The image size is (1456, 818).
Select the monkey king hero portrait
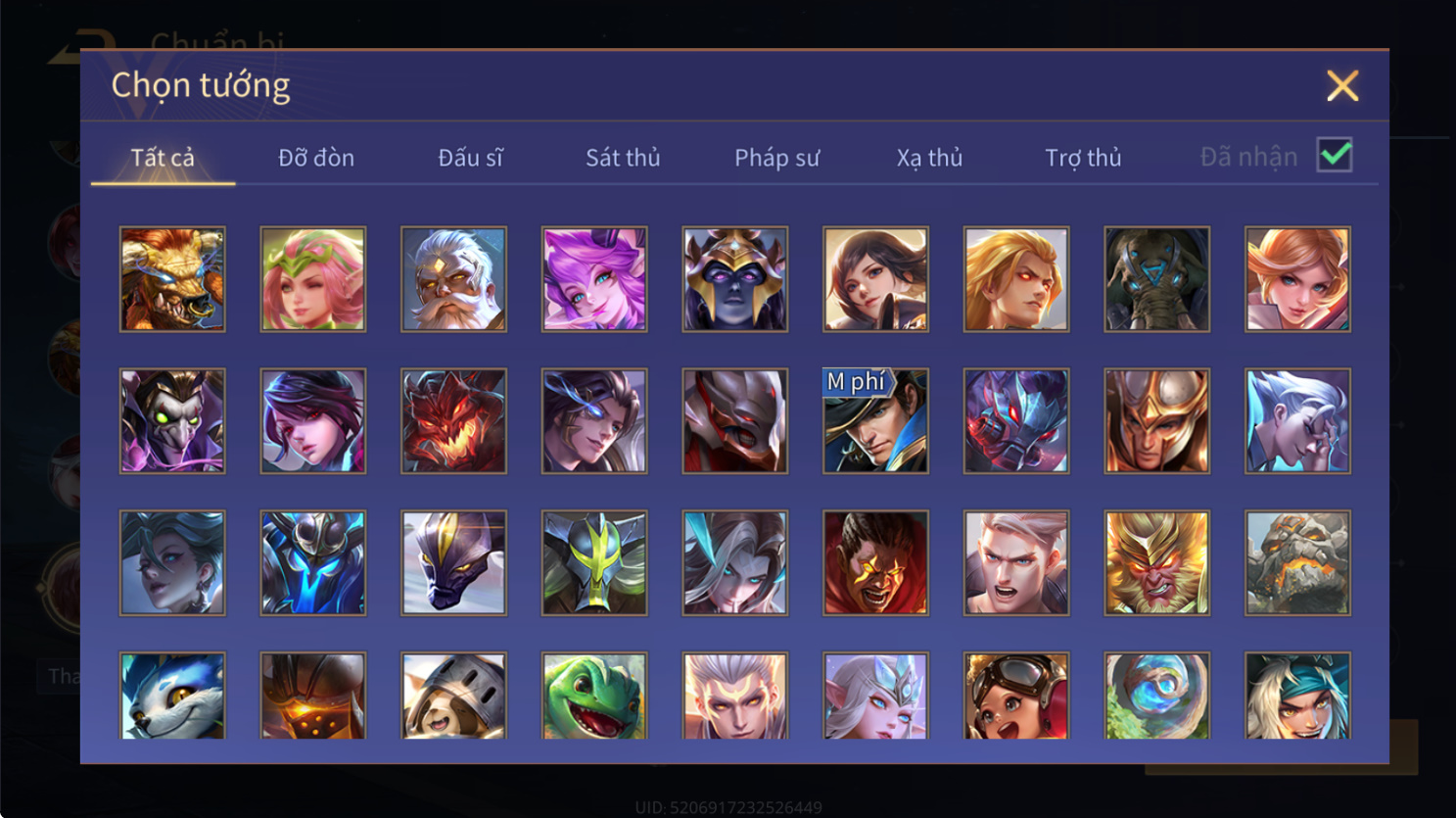coord(1156,563)
